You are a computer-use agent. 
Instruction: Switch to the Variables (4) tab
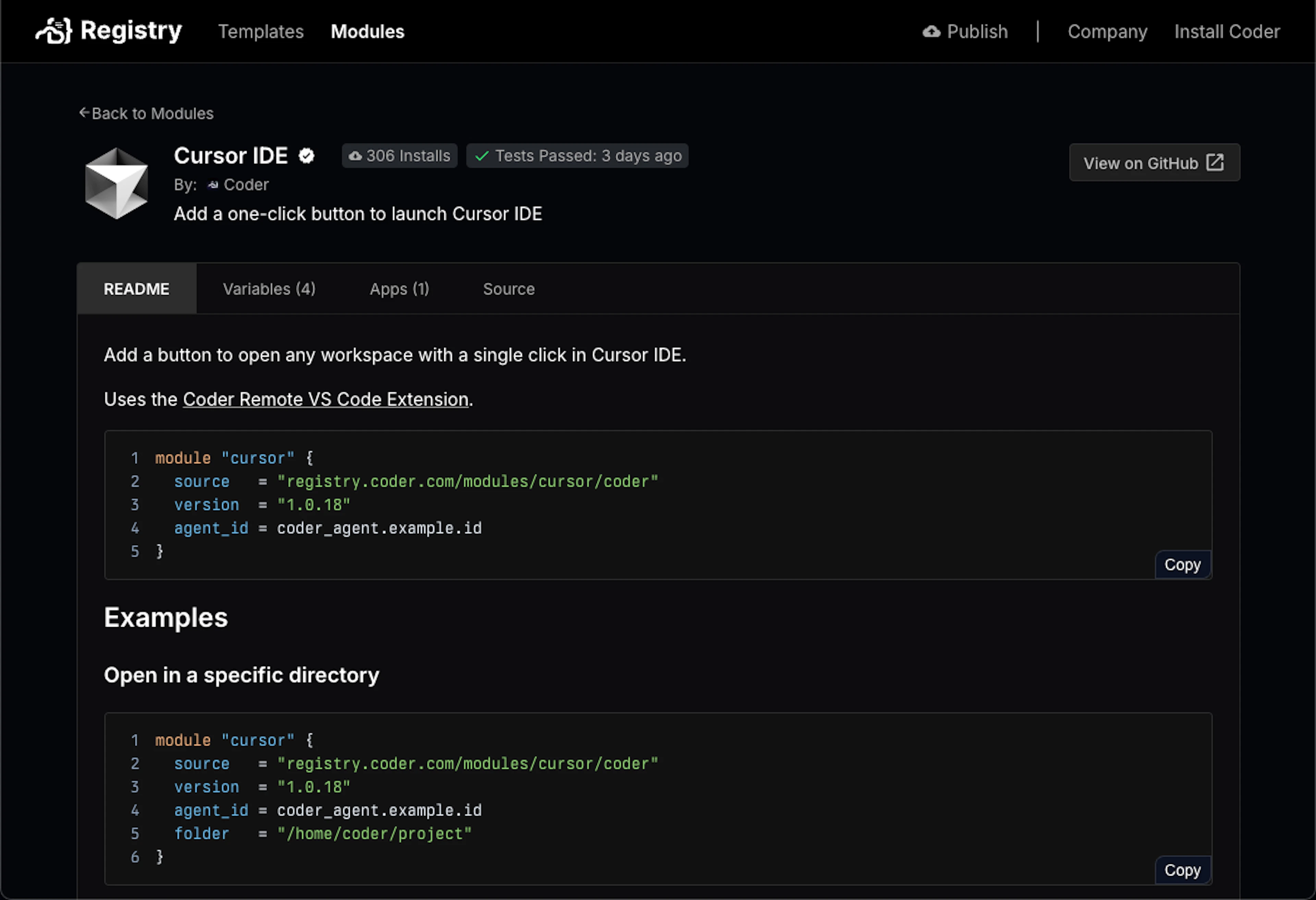269,289
